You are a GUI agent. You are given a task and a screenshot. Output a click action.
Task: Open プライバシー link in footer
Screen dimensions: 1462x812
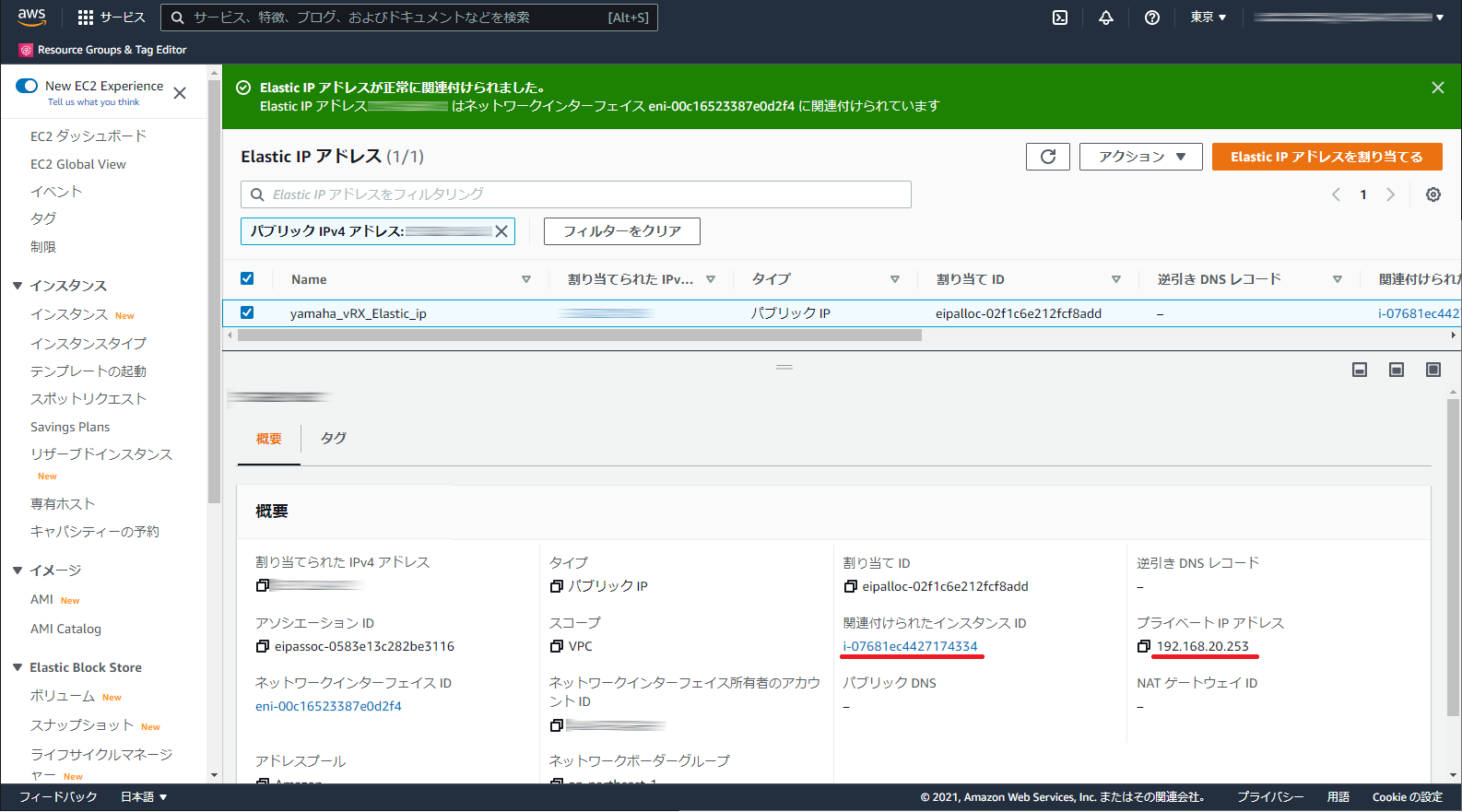1270,797
